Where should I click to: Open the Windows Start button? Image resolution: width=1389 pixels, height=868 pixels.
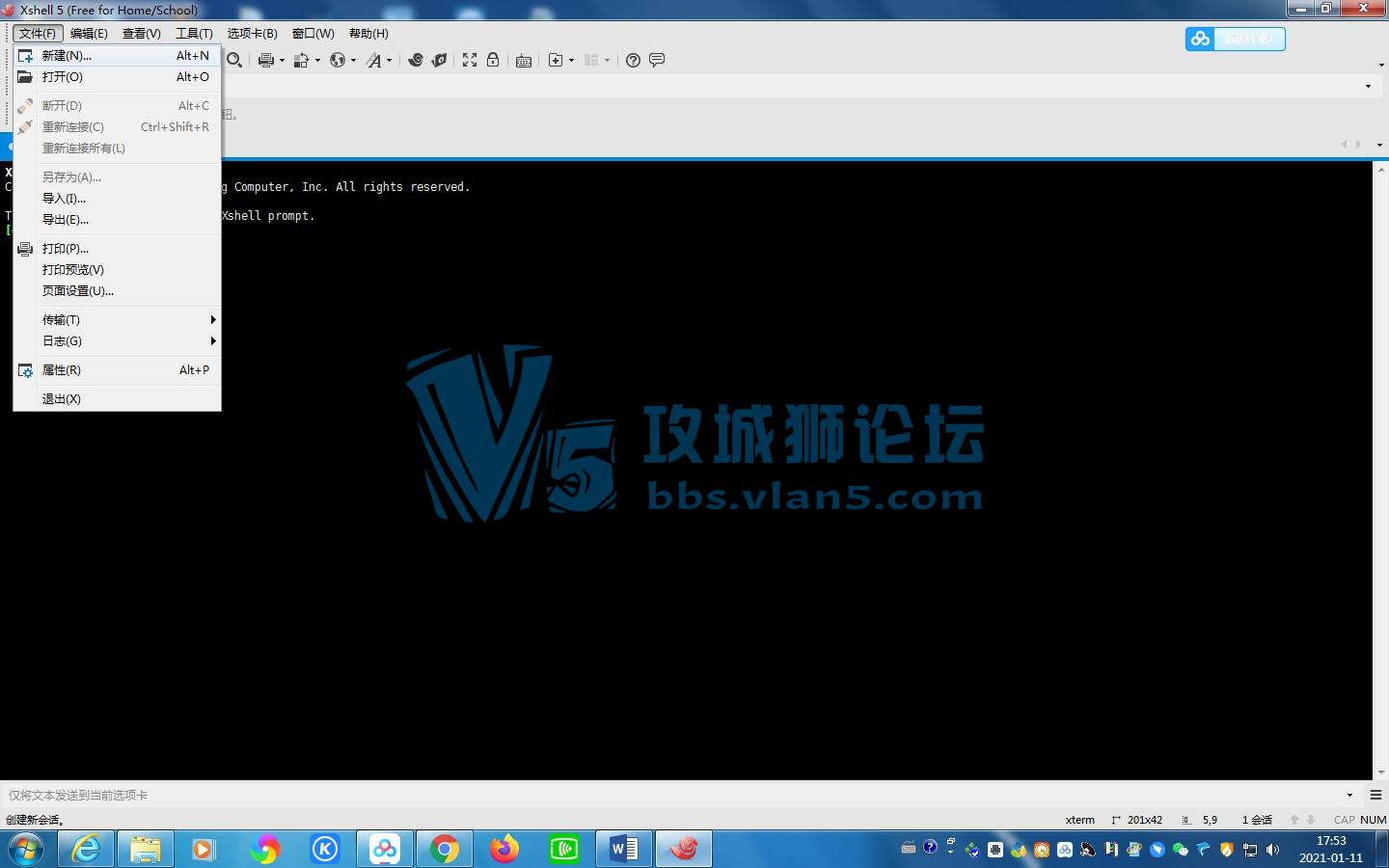click(x=26, y=850)
